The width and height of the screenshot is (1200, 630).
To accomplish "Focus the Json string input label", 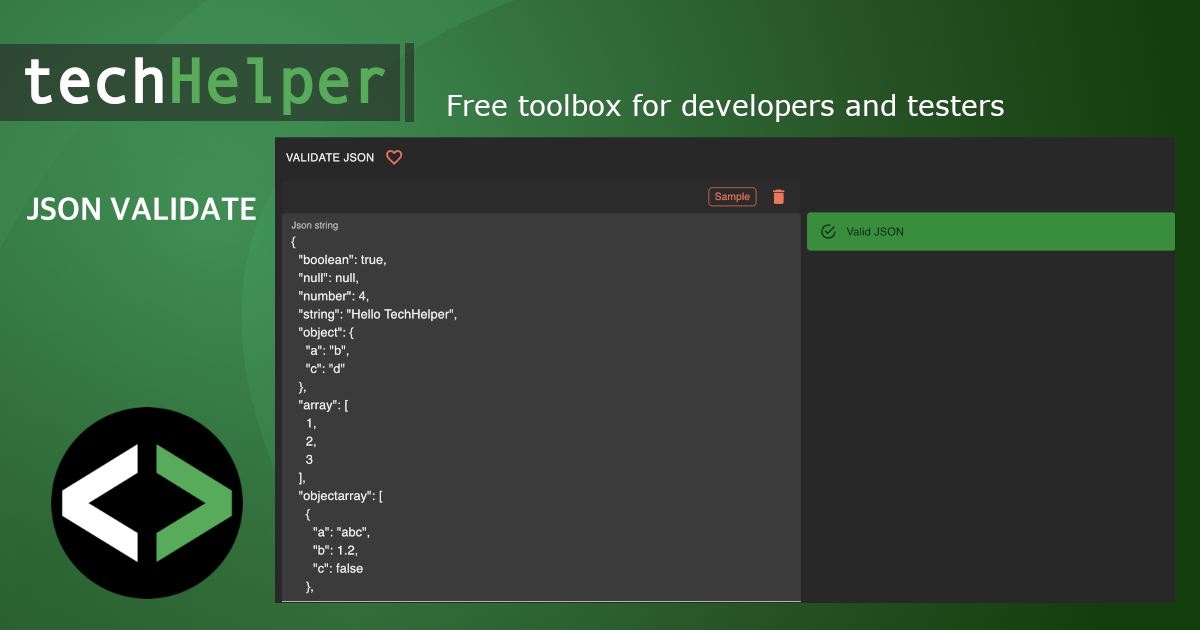I will [x=315, y=226].
